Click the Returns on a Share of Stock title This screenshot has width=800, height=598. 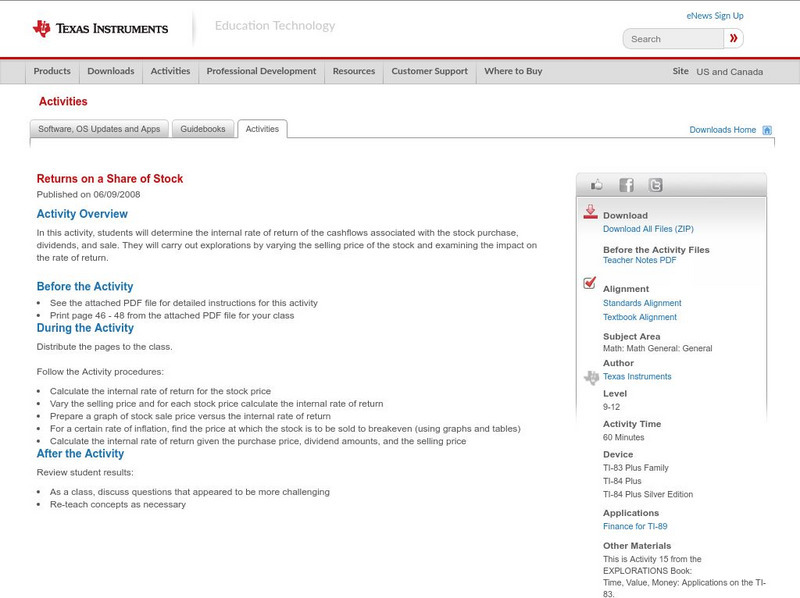point(110,179)
